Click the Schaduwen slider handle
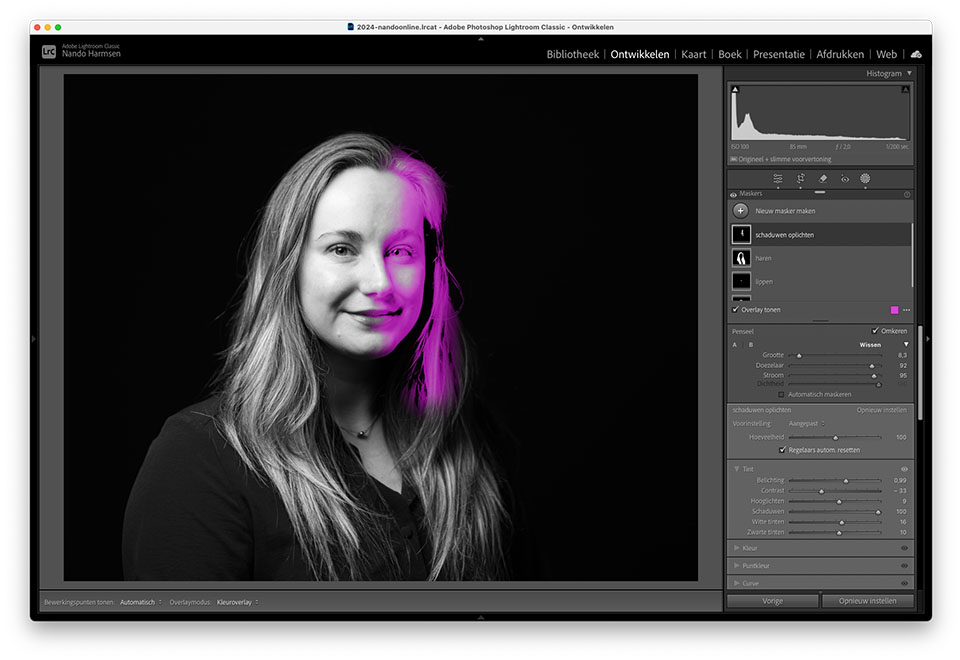Screen dimensions: 960x660 (x=879, y=512)
